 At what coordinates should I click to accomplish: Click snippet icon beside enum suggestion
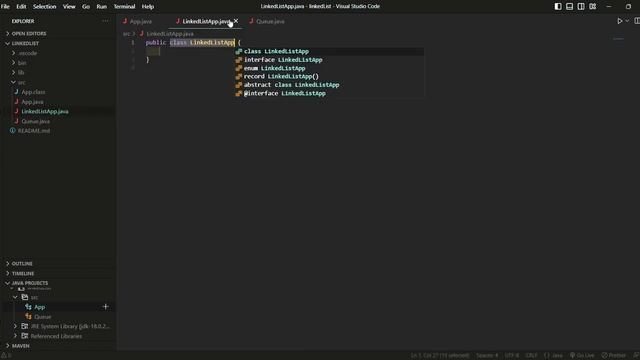(x=239, y=68)
